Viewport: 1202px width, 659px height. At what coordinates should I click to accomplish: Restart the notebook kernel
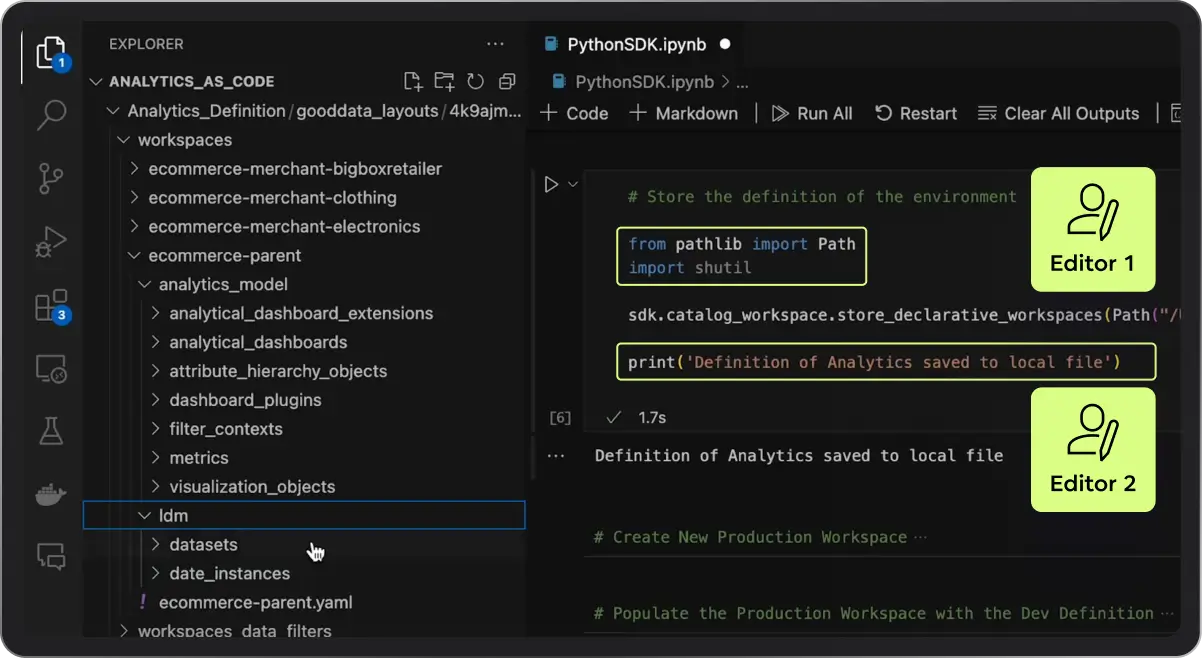916,113
